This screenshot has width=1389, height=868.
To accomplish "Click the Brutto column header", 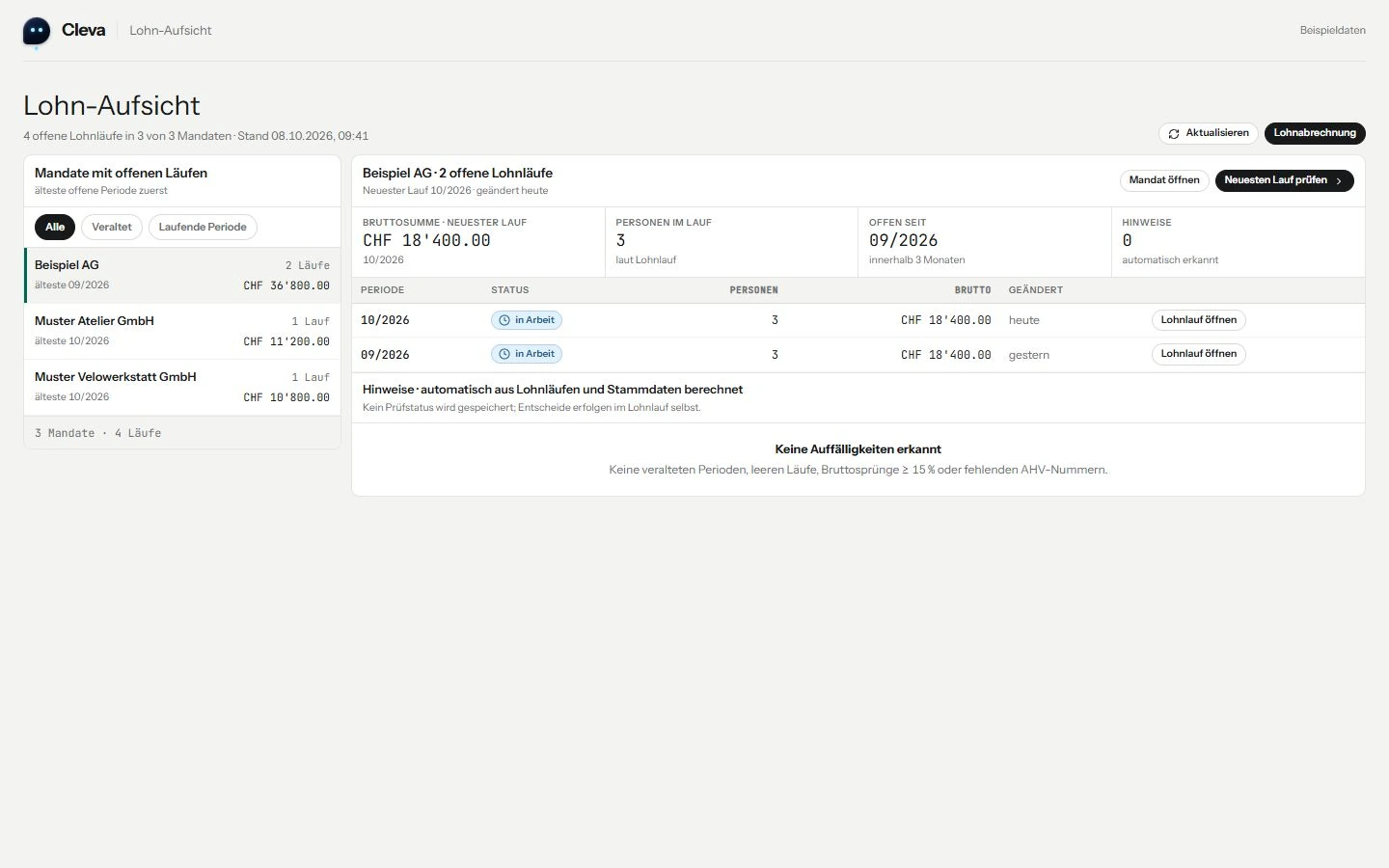I will click(972, 290).
